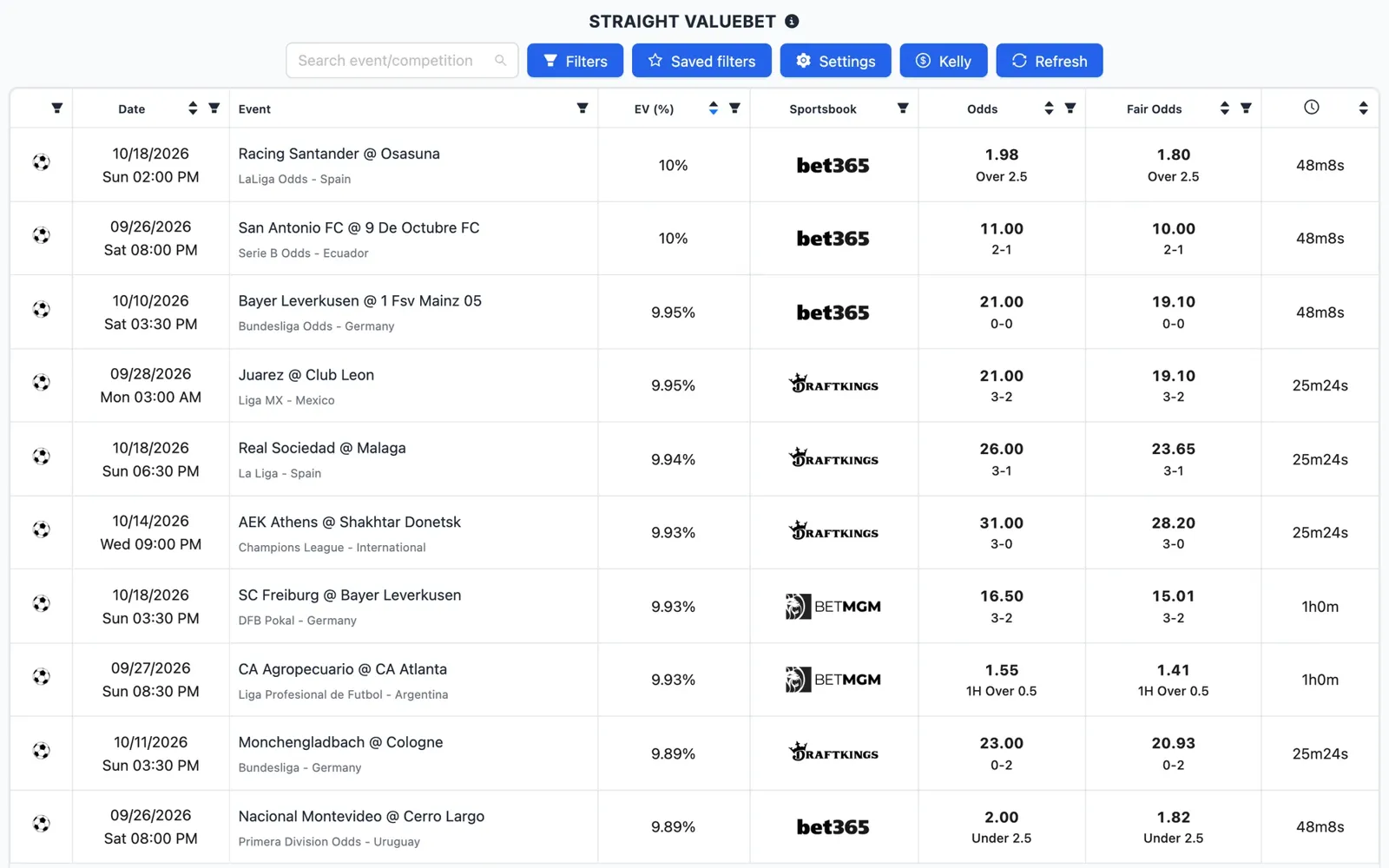Sort by Fair Odds column arrows

pos(1225,108)
